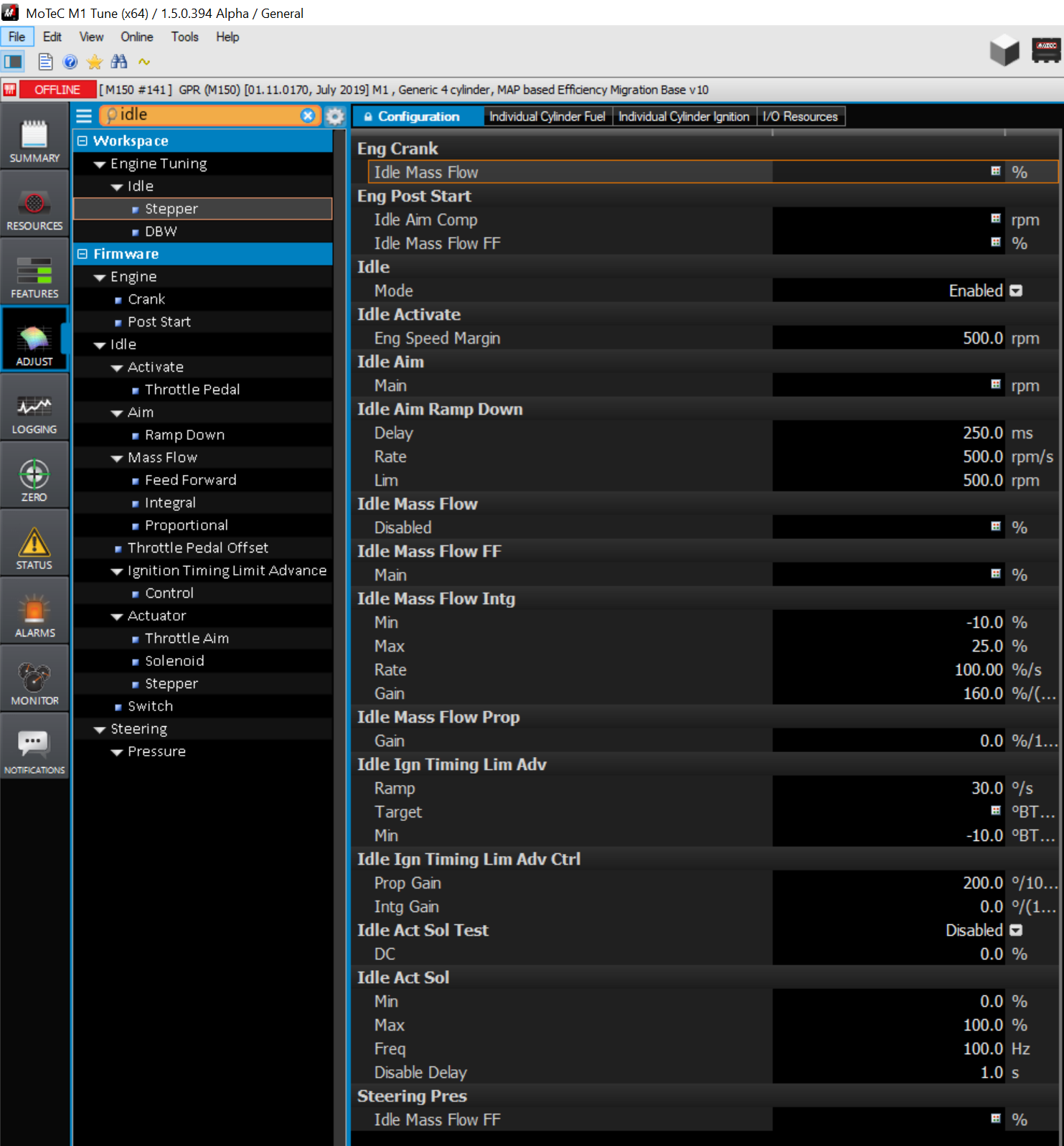Click the Eng Speed Margin value field
Viewport: 1064px width, 1146px height.
click(888, 338)
